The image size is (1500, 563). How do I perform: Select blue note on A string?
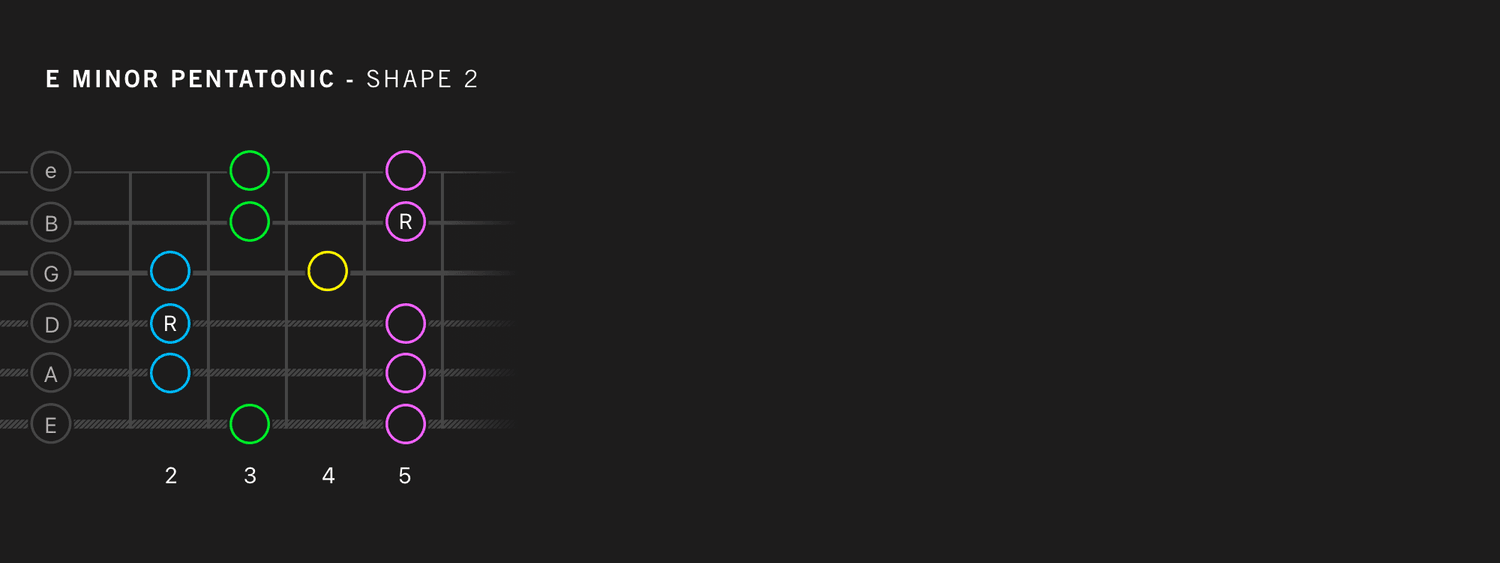point(170,373)
